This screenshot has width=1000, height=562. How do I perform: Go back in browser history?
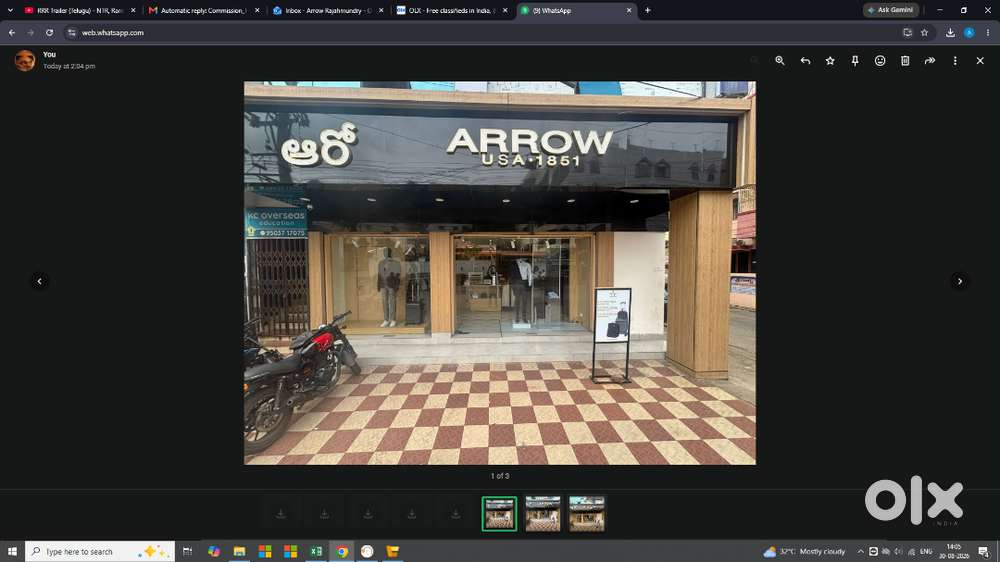pos(11,33)
